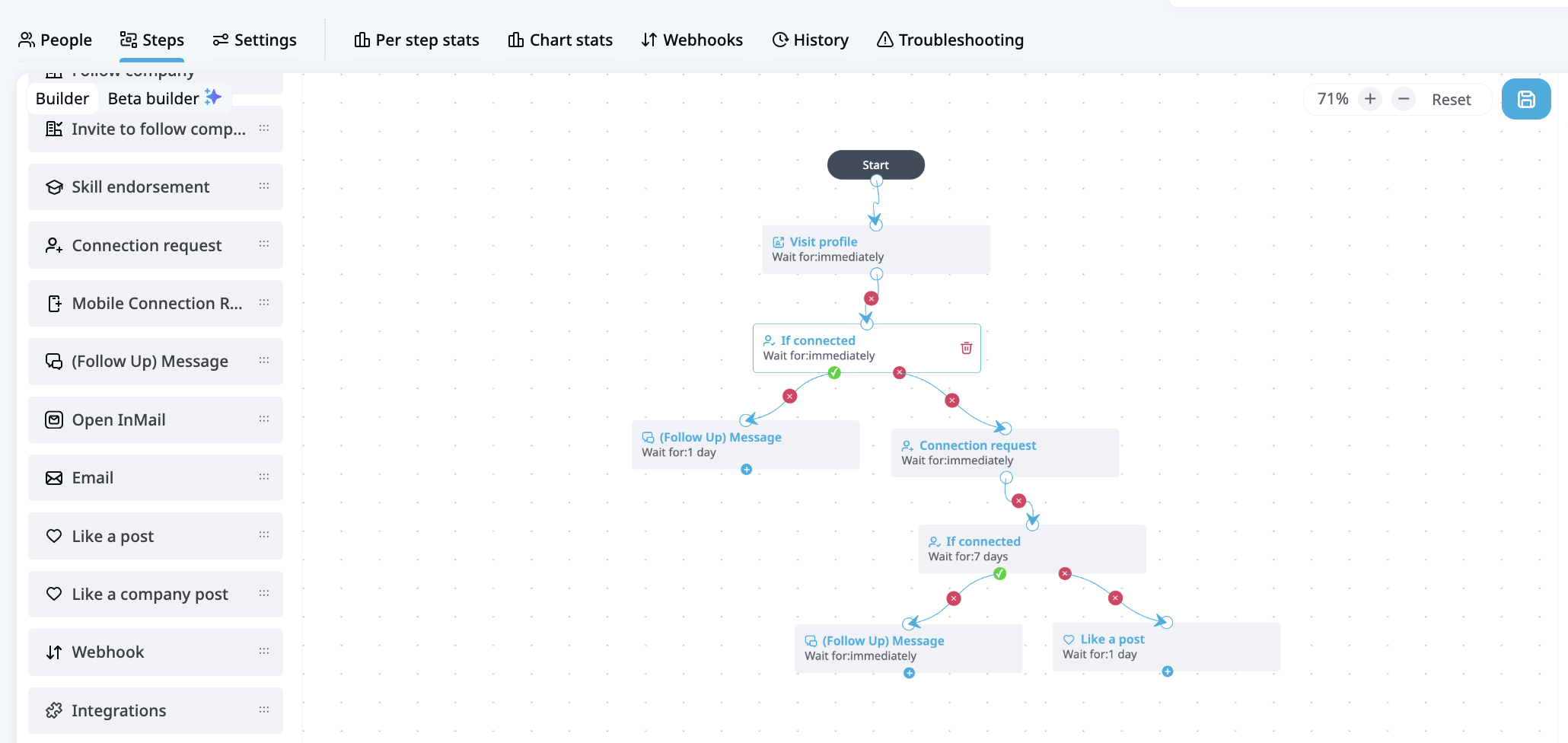Viewport: 1568px width, 743px height.
Task: Delete the If connected step via trash icon
Action: pos(966,348)
